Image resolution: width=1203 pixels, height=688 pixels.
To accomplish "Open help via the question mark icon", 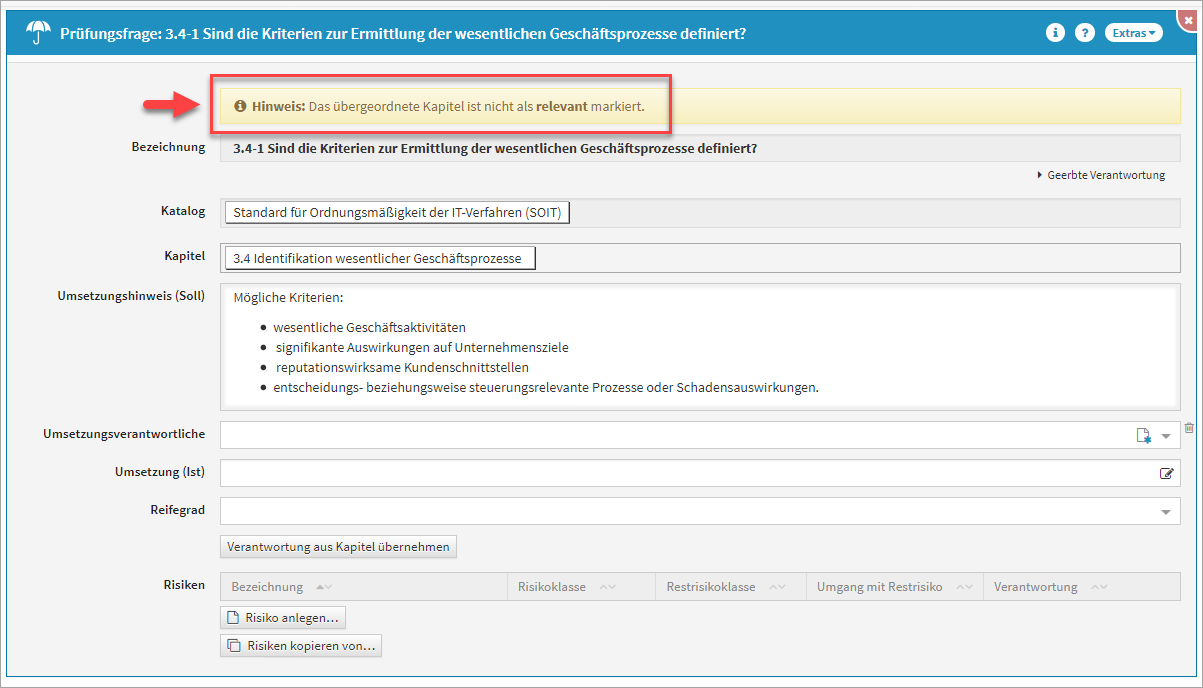I will coord(1084,33).
